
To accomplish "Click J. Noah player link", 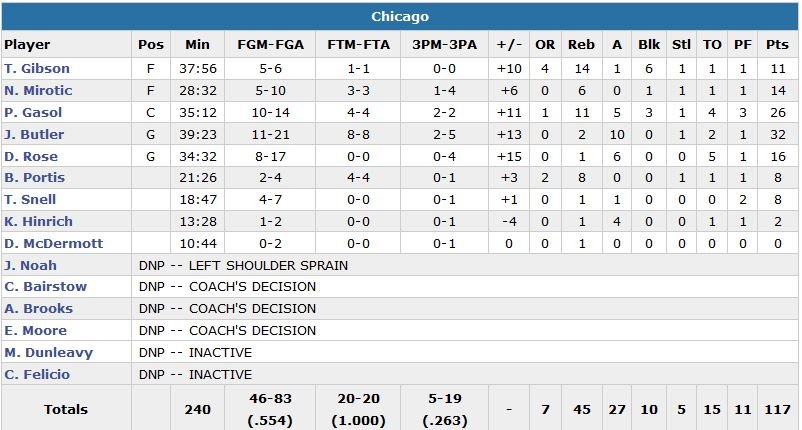I will pyautogui.click(x=31, y=266).
